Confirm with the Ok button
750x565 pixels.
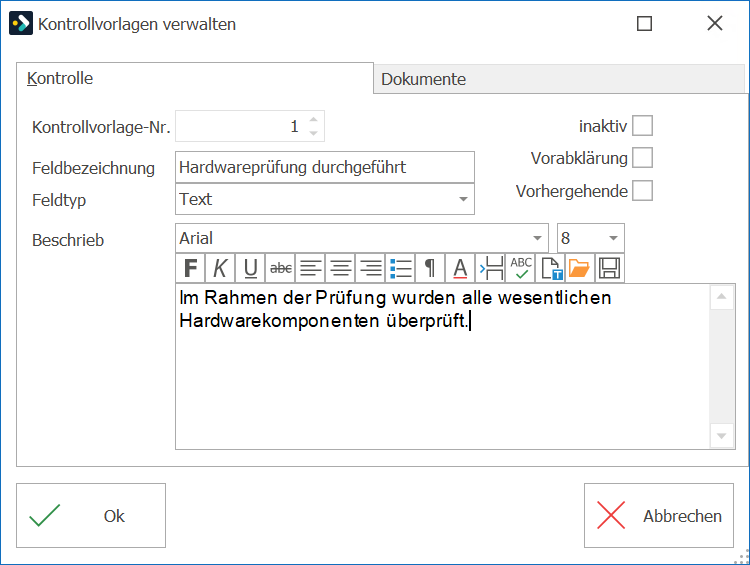tap(91, 515)
